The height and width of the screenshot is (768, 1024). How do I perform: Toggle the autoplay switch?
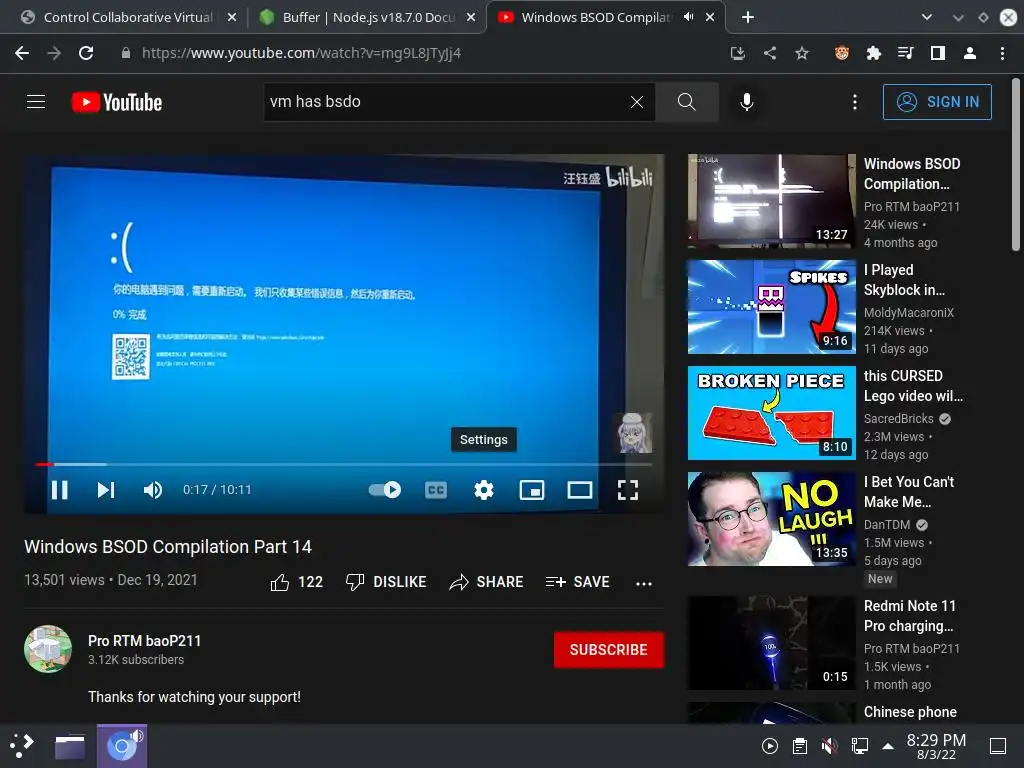click(x=385, y=490)
